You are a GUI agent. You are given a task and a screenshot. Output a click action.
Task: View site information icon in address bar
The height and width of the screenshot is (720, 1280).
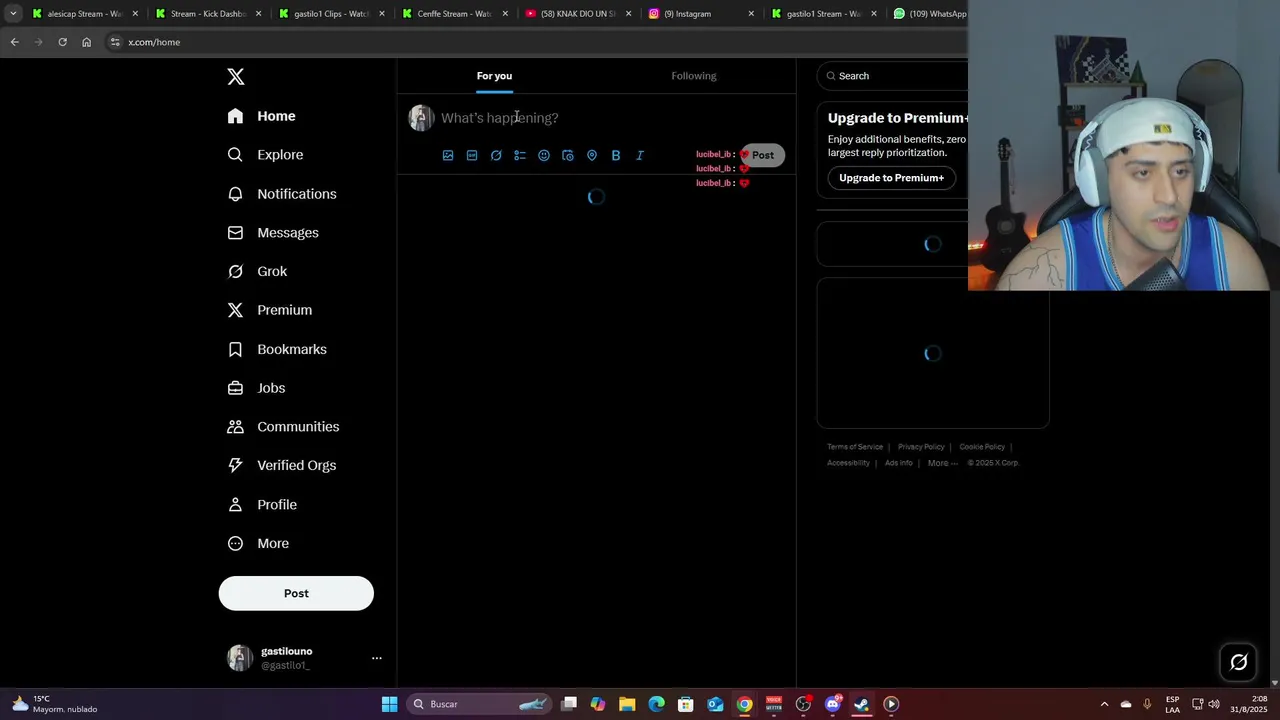point(115,42)
